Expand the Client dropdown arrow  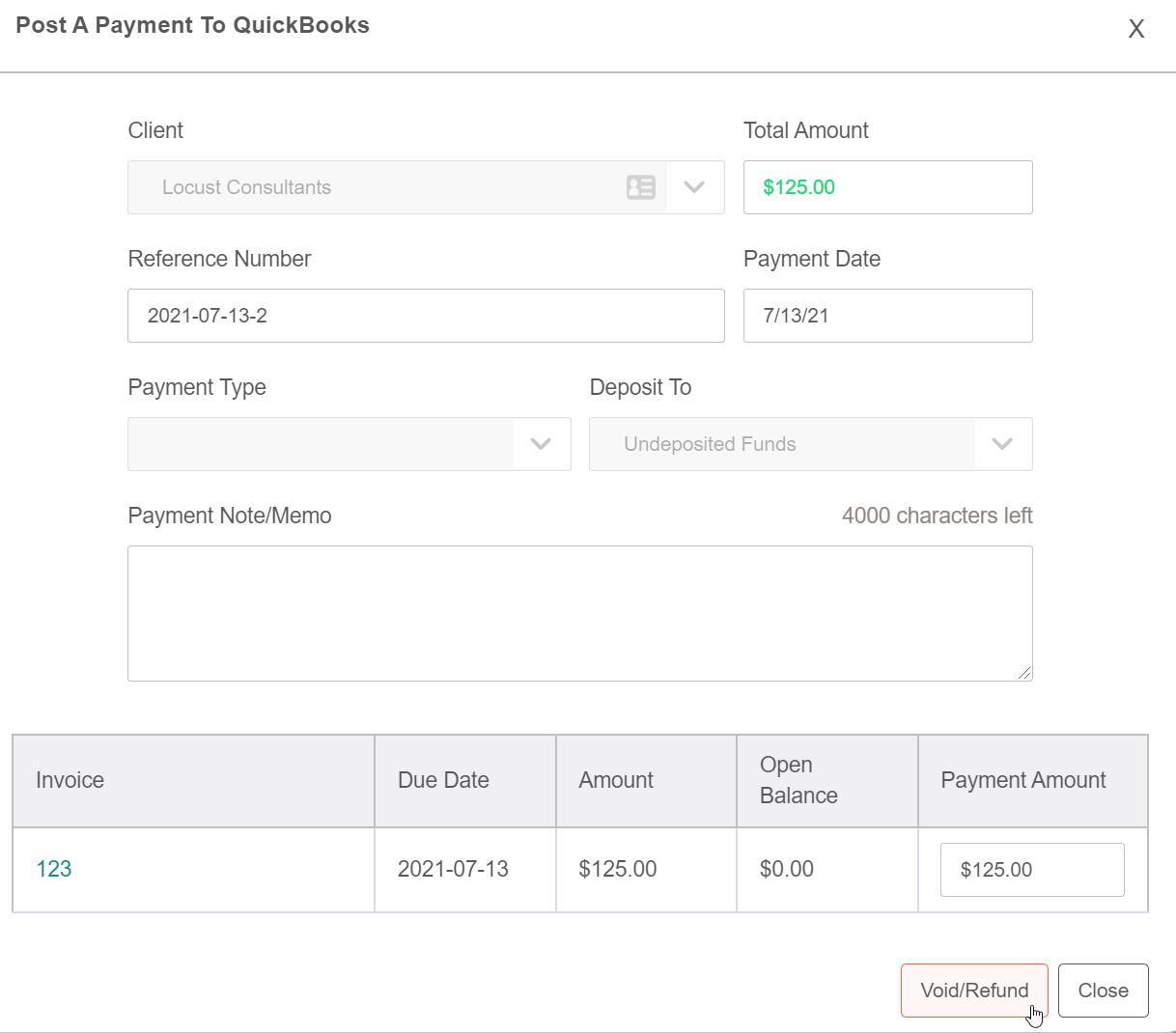tap(694, 187)
